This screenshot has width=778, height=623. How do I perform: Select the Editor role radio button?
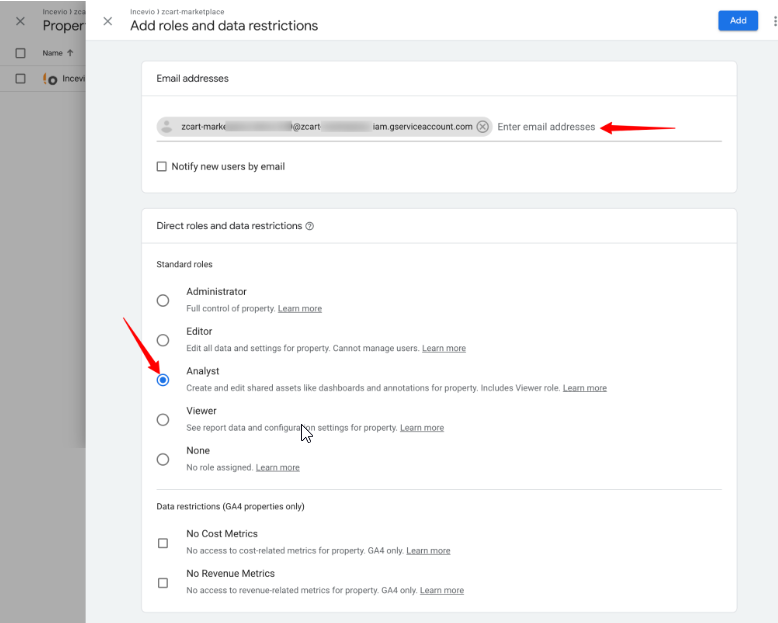(x=163, y=340)
